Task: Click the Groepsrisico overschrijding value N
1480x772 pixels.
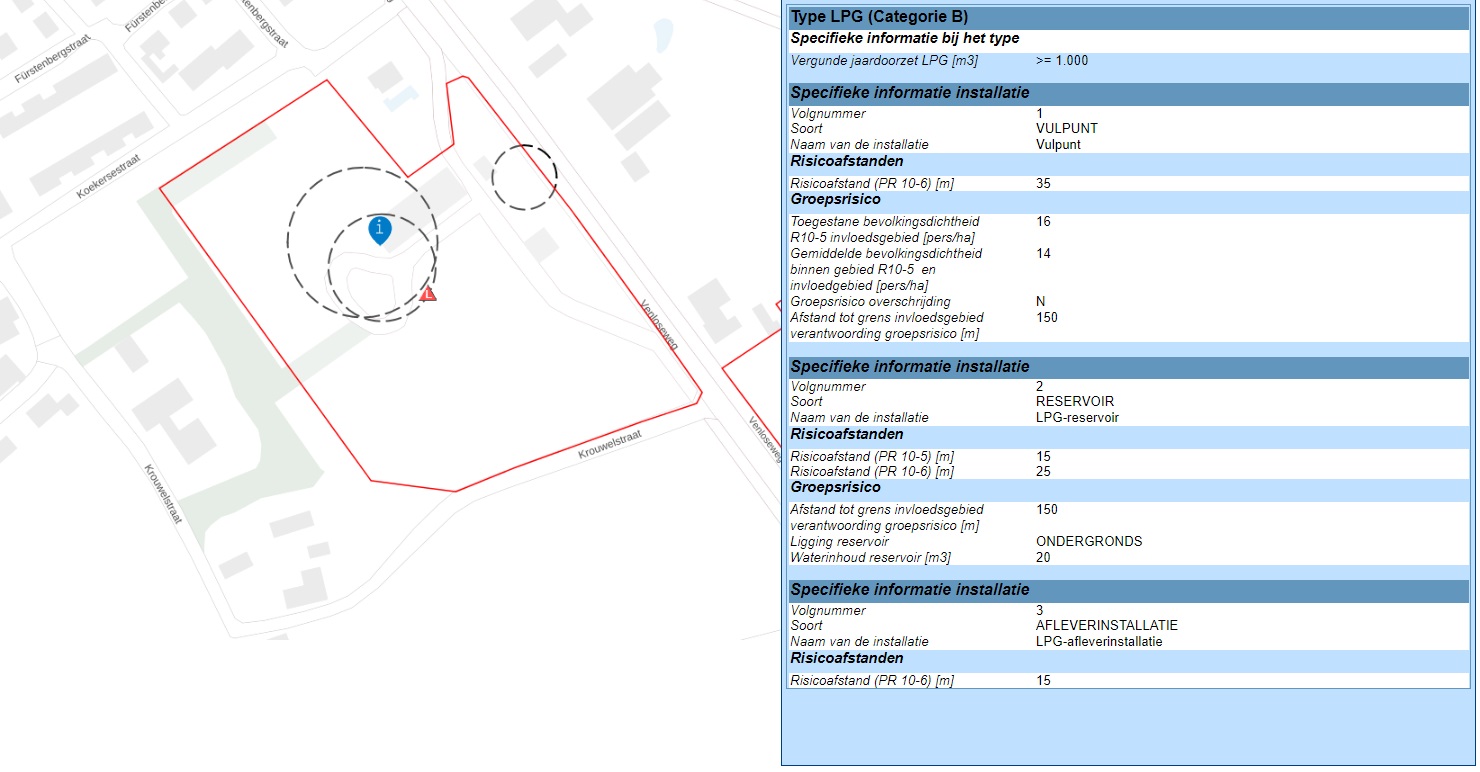Action: pos(1040,302)
